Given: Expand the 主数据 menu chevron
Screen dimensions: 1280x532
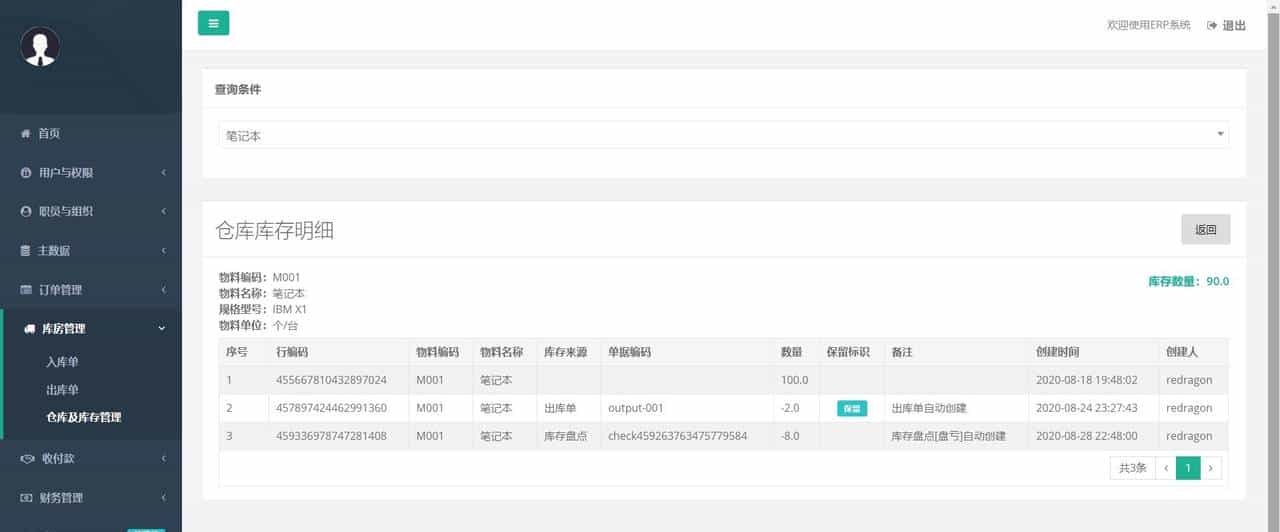Looking at the screenshot, I should [163, 250].
